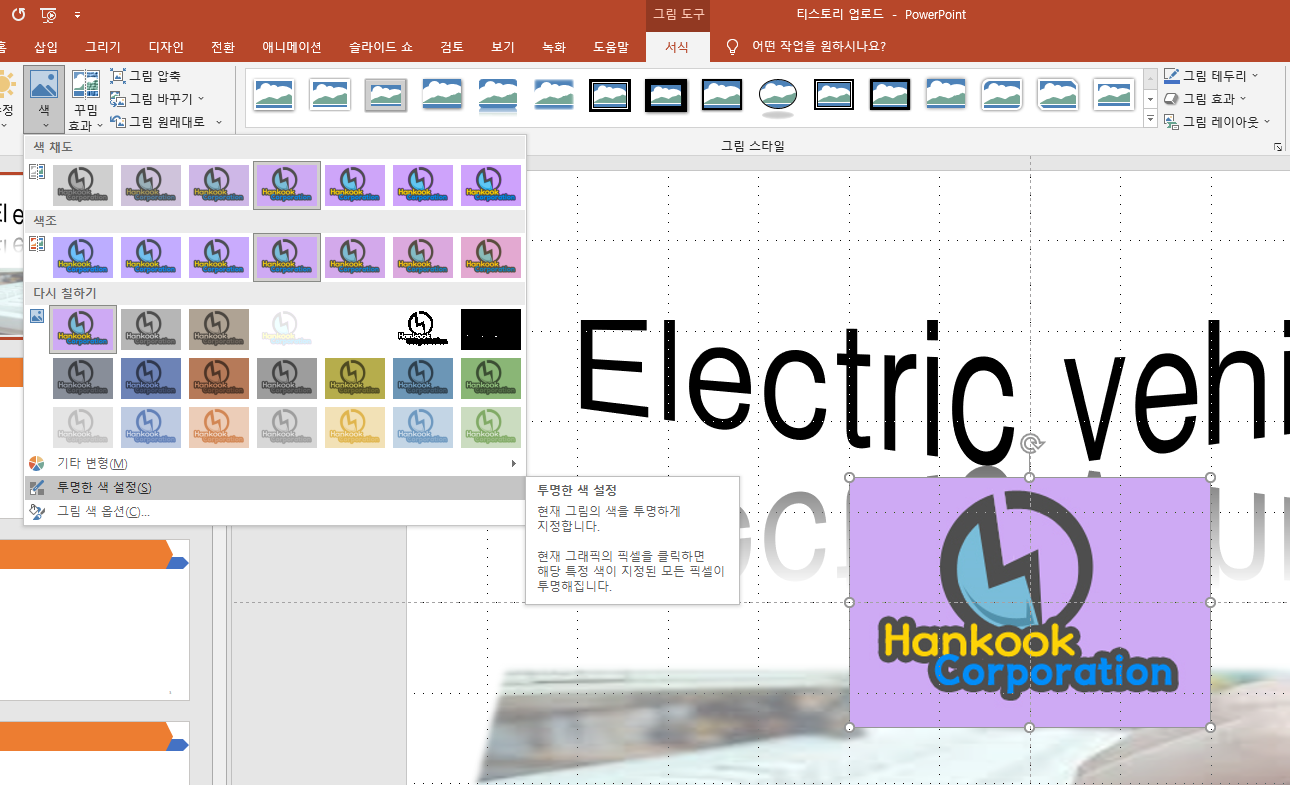
Task: Open the 전환 tab
Action: [223, 47]
